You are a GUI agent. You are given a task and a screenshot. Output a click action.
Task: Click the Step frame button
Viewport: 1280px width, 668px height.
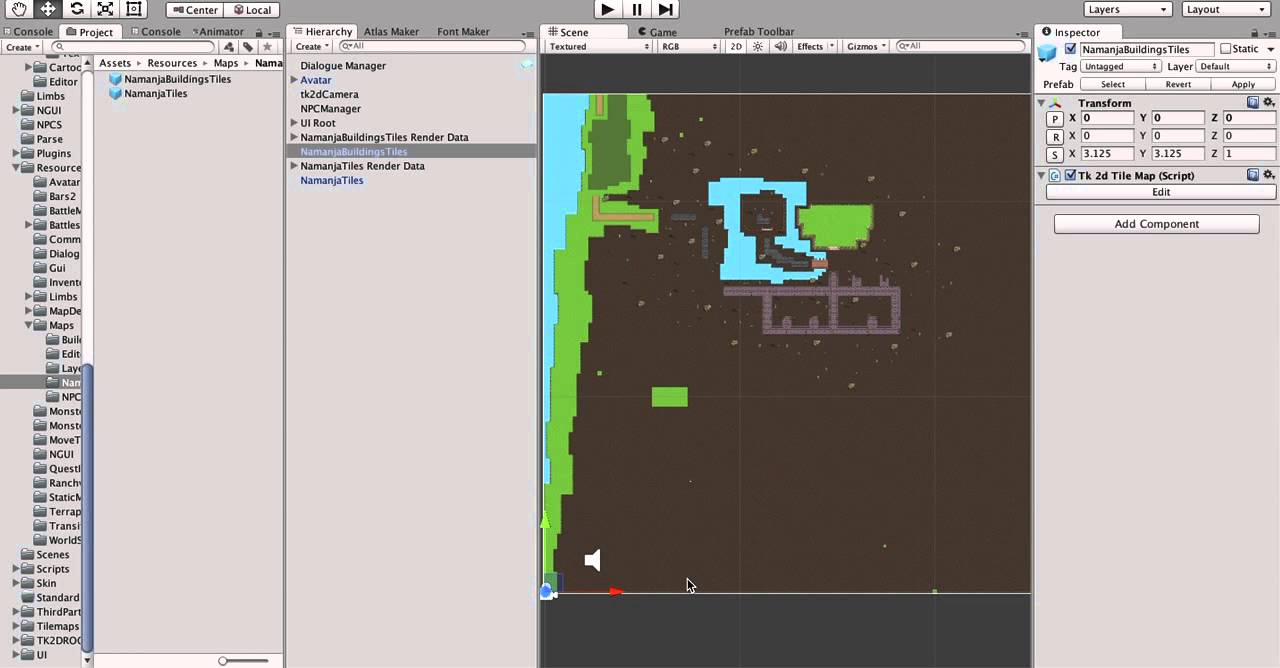click(x=665, y=9)
